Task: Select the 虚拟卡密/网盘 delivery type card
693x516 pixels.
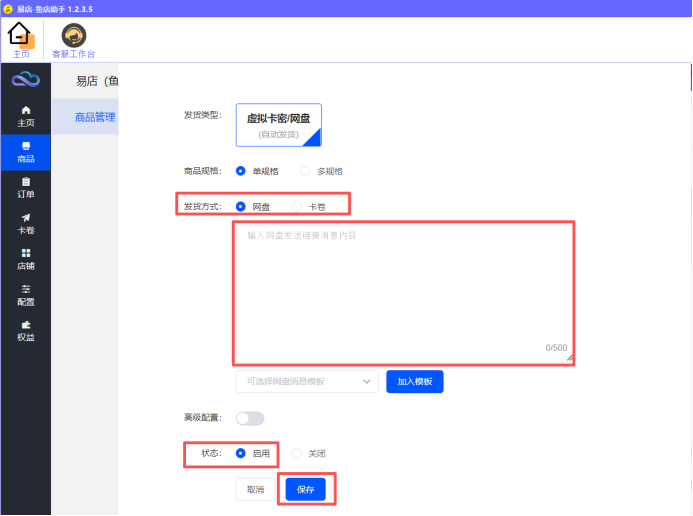Action: click(x=278, y=125)
